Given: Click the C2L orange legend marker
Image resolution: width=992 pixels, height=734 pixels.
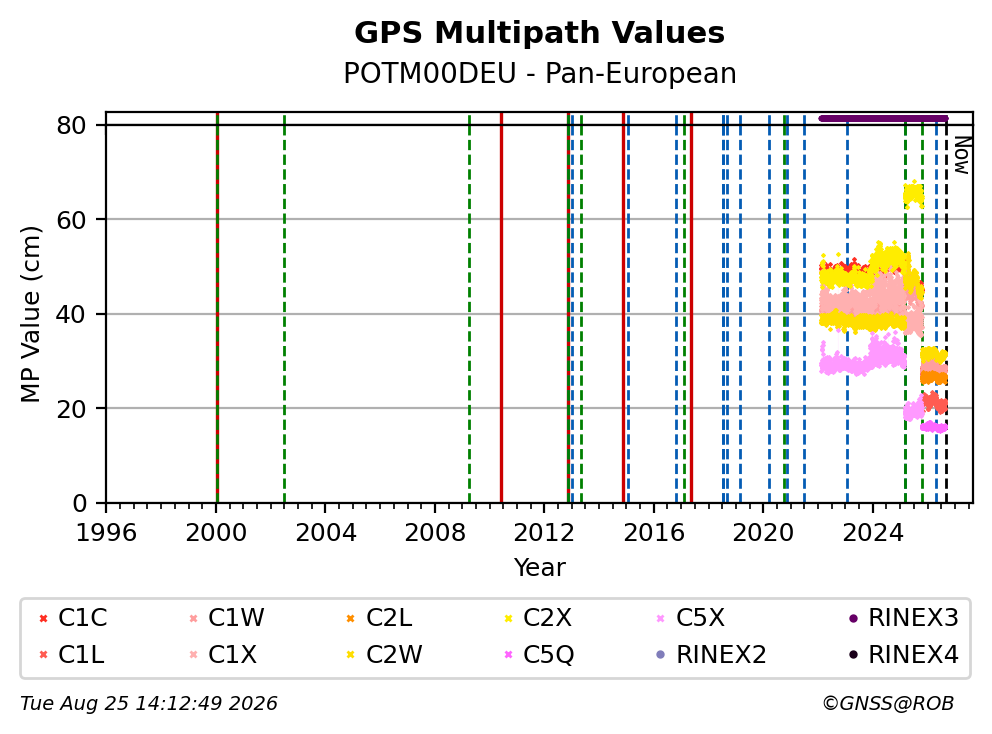Looking at the screenshot, I should pos(350,618).
